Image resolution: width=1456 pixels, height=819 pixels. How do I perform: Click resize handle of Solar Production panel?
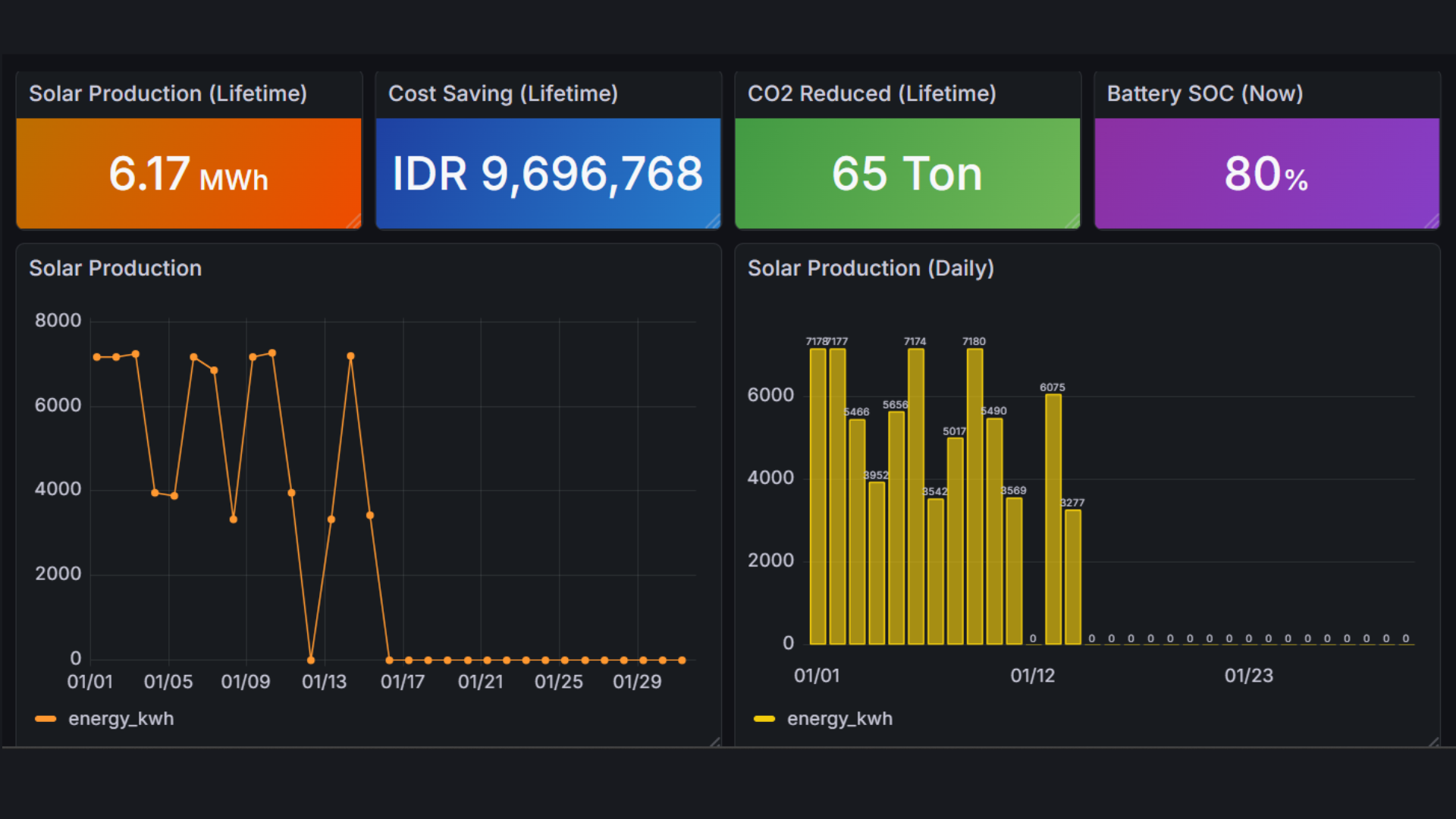(x=714, y=742)
